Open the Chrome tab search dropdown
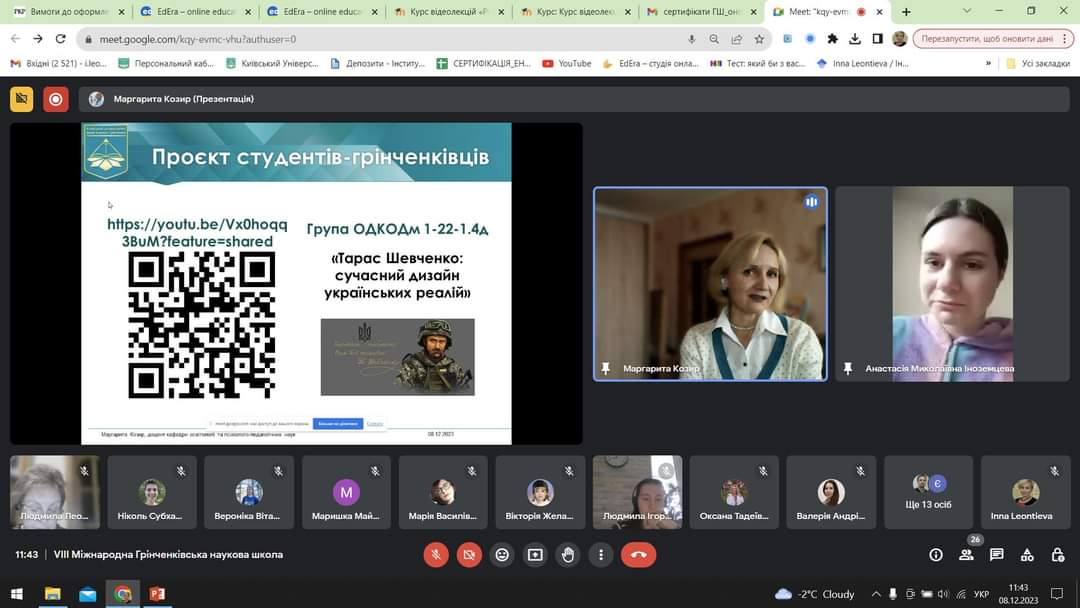 point(966,11)
